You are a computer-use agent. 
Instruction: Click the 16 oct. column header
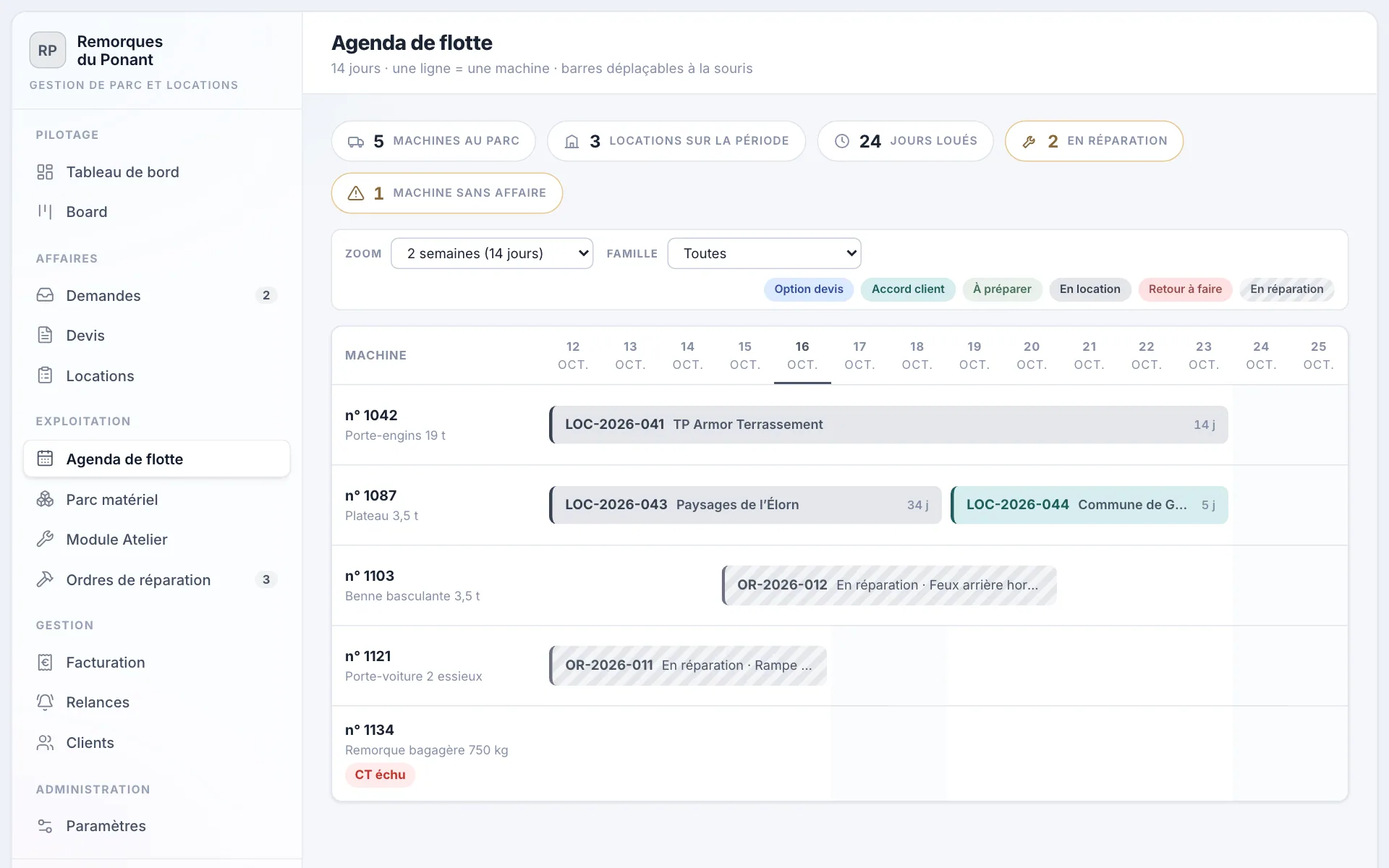pos(802,355)
